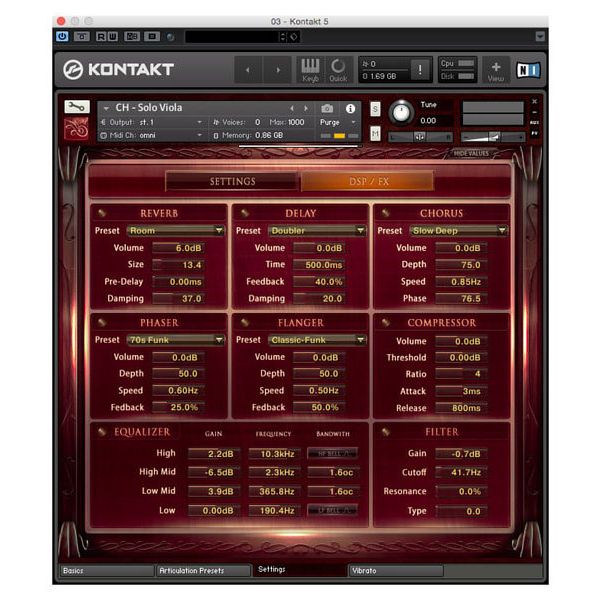Minimize the instrument header view
The image size is (600, 600).
[534, 112]
